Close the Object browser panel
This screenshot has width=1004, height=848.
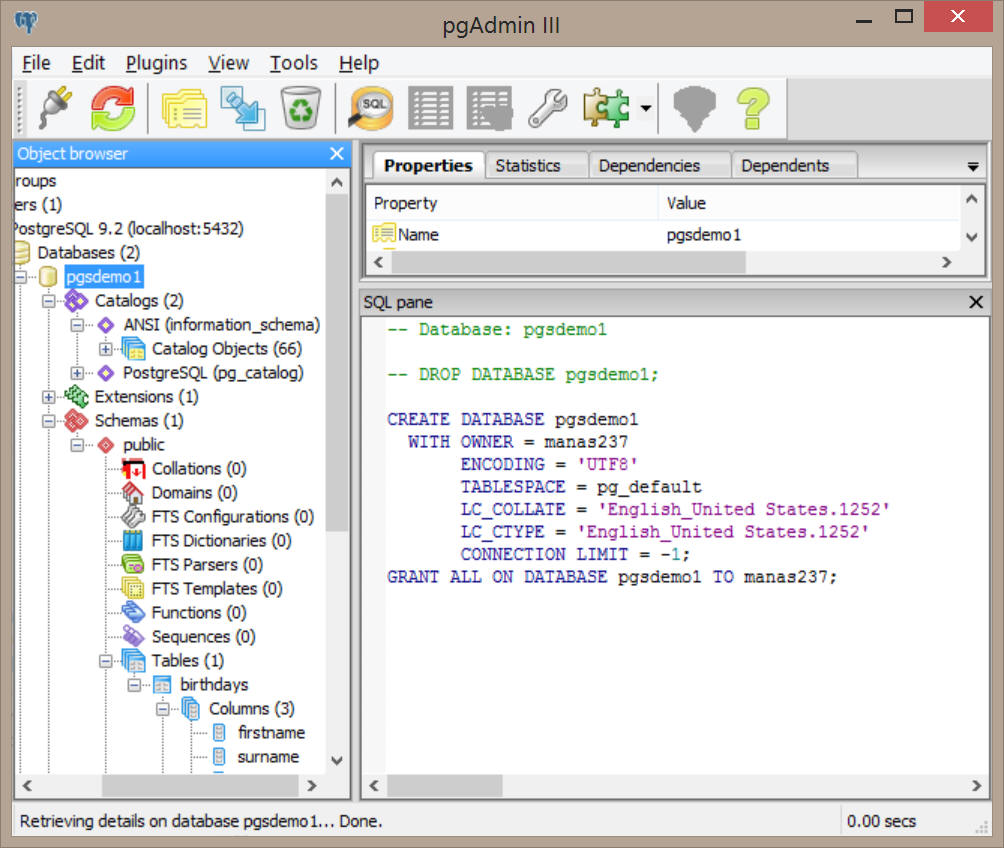pos(337,154)
